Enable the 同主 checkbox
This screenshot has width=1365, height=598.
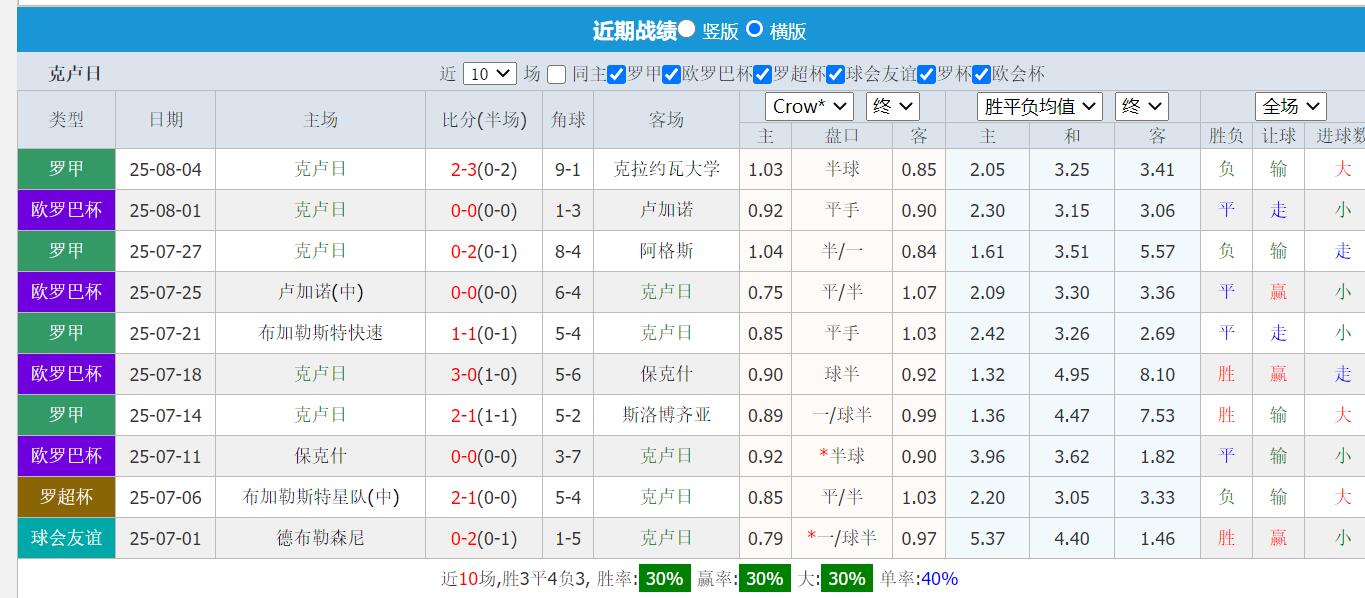(x=557, y=74)
